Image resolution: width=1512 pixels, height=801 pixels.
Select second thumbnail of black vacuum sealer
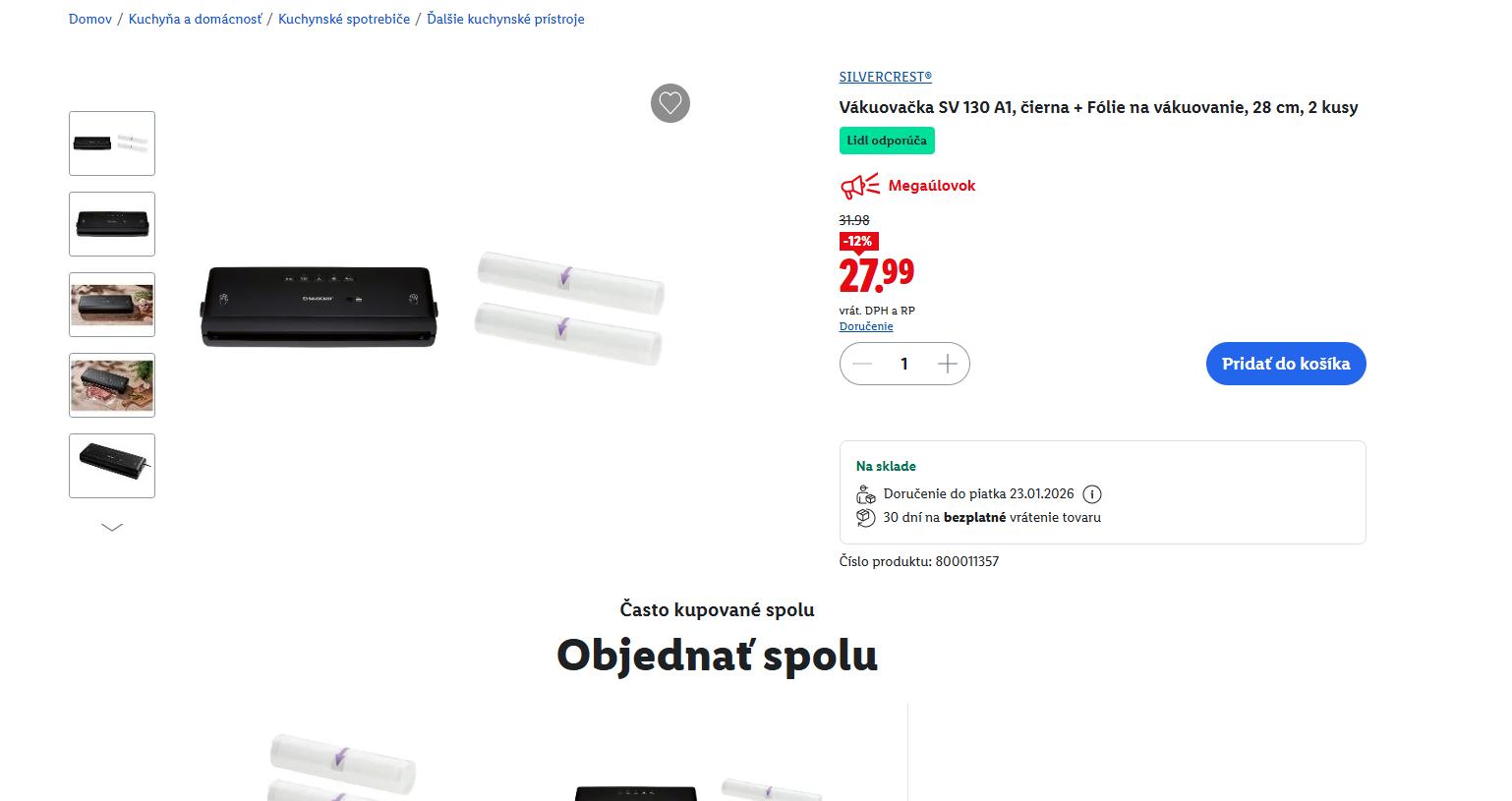pos(112,224)
